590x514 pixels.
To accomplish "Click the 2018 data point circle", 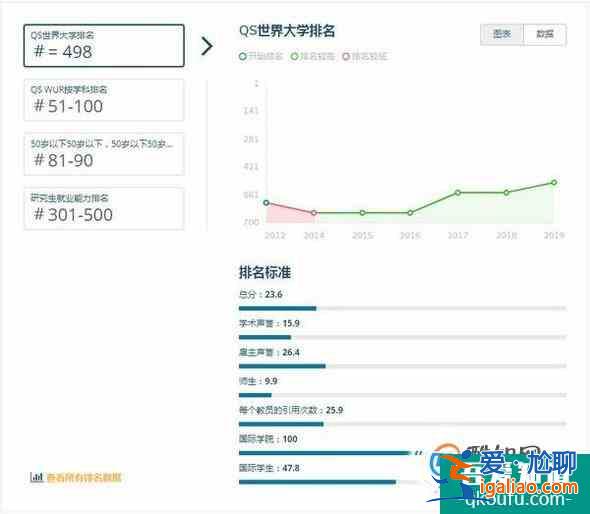I will [x=506, y=193].
